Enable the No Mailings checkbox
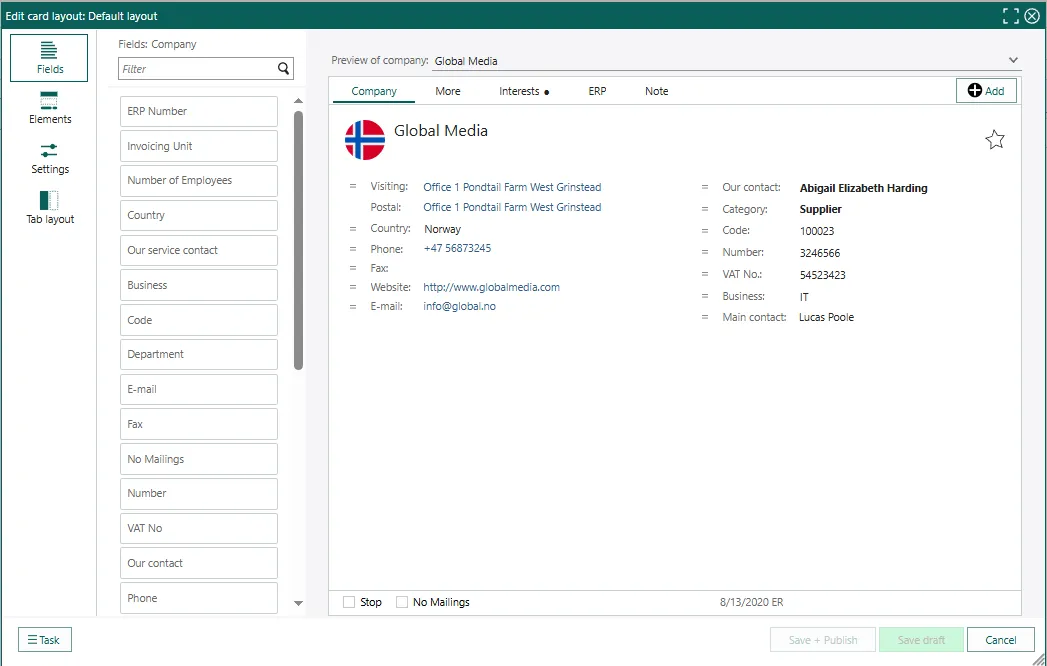The width and height of the screenshot is (1047, 666). [402, 602]
